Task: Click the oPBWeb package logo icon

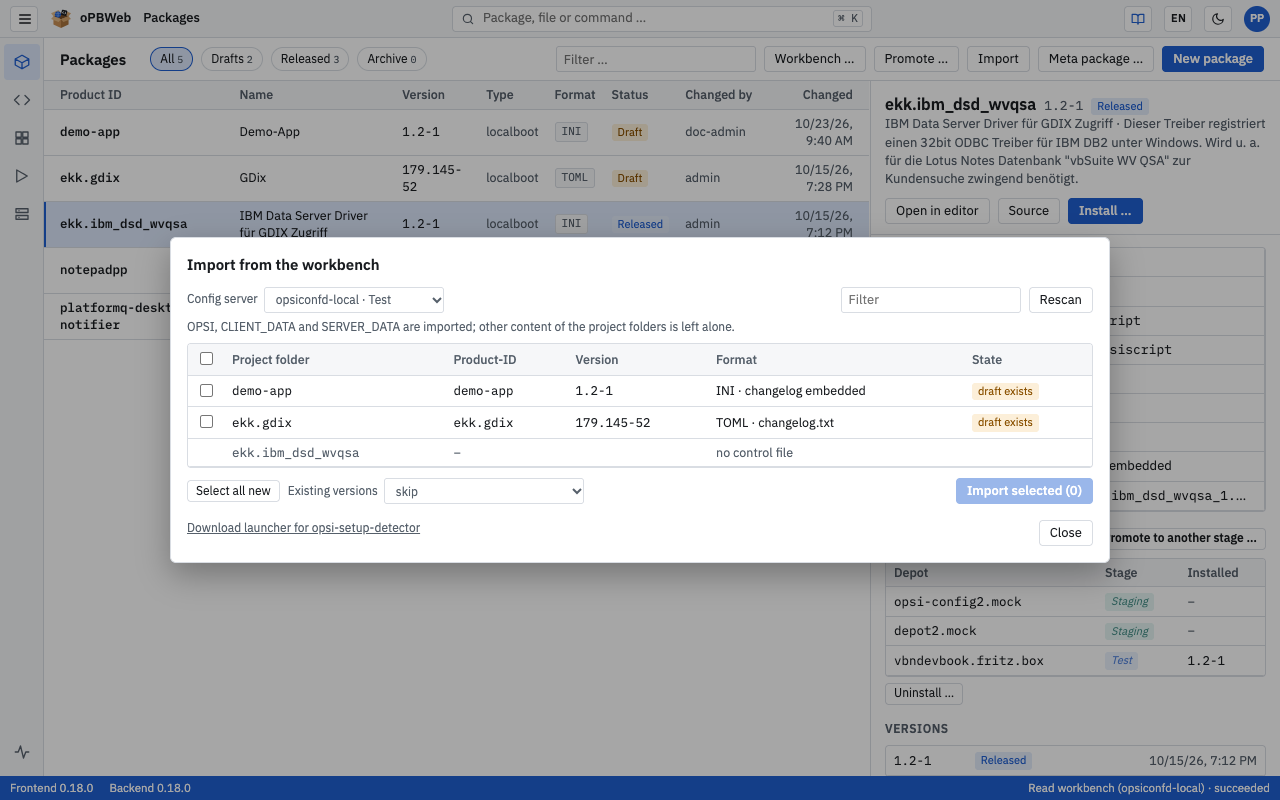Action: (62, 18)
